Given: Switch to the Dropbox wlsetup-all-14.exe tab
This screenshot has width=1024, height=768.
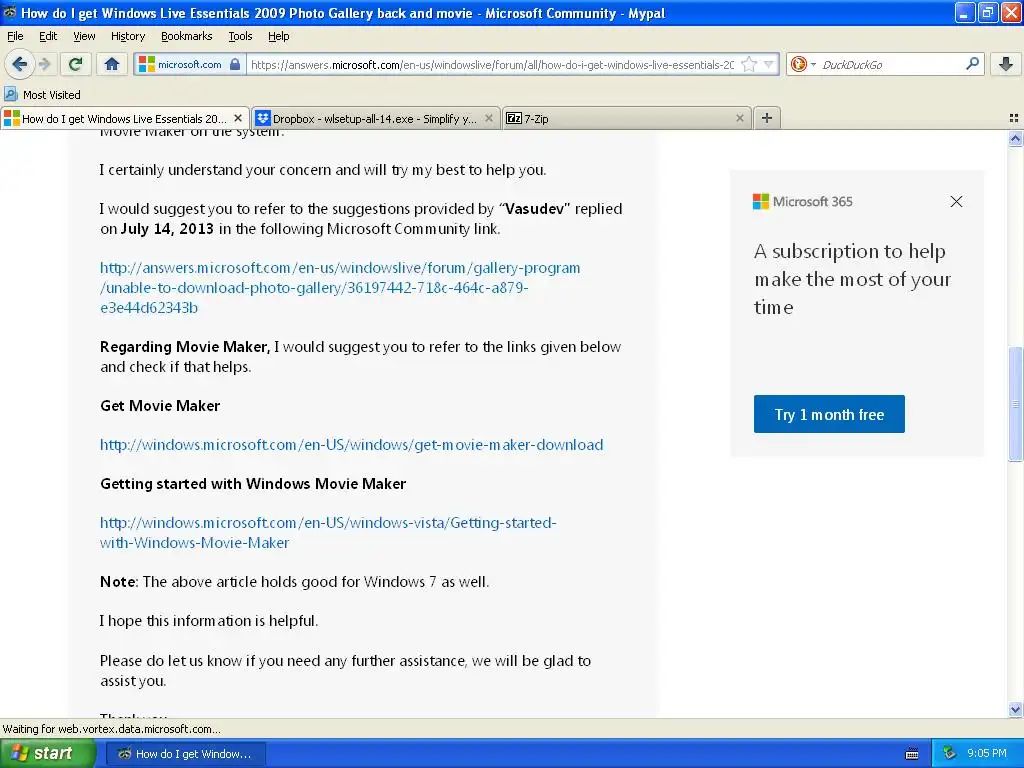Looking at the screenshot, I should point(376,118).
